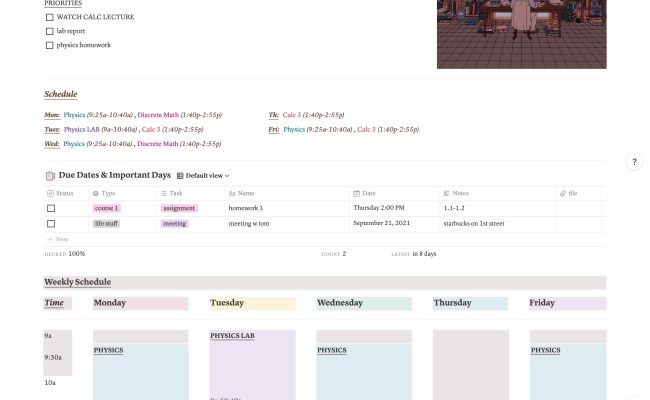Viewport: 650px width, 400px height.
Task: Click the 10a time label
Action: click(50, 383)
